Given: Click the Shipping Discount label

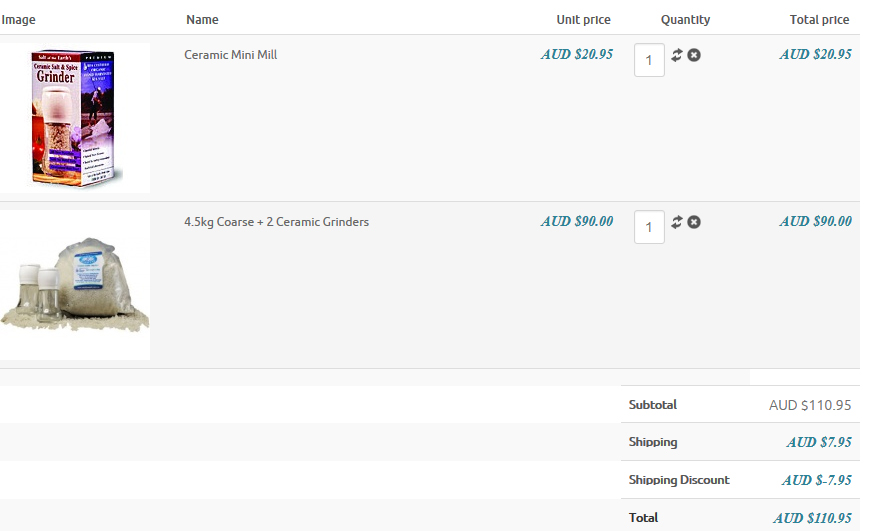Looking at the screenshot, I should pyautogui.click(x=679, y=480).
